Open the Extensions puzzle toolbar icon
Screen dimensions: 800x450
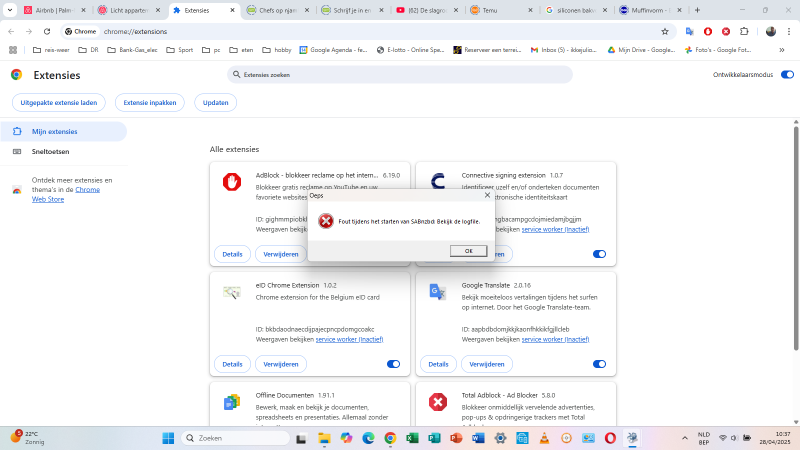[x=744, y=32]
